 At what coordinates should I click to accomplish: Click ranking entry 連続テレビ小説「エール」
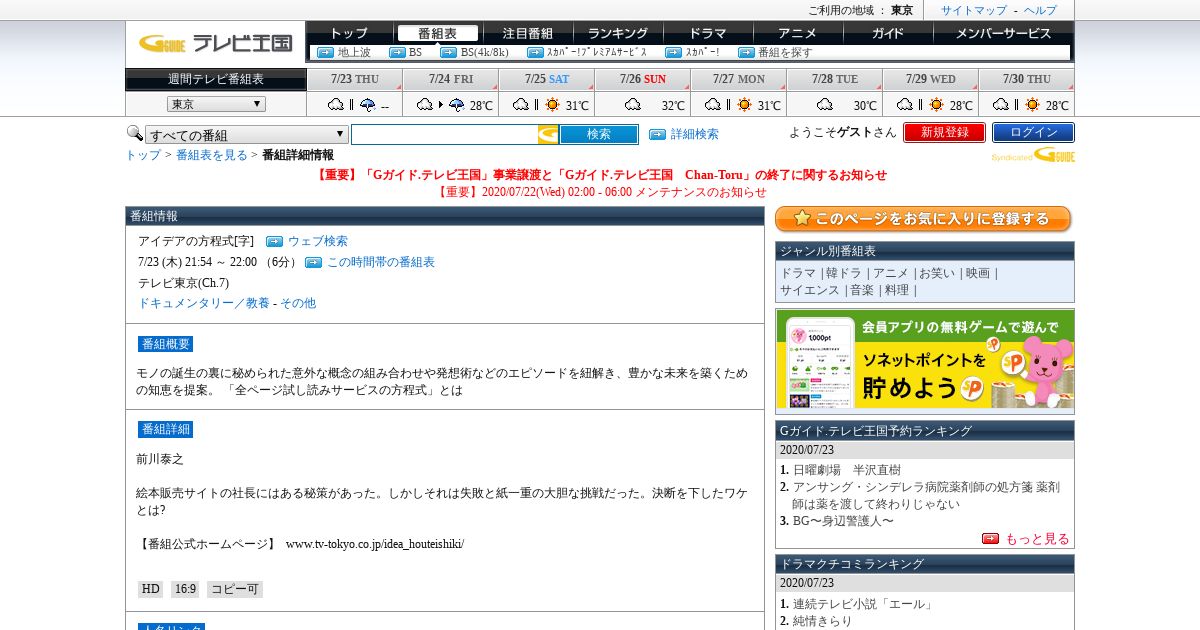point(863,604)
